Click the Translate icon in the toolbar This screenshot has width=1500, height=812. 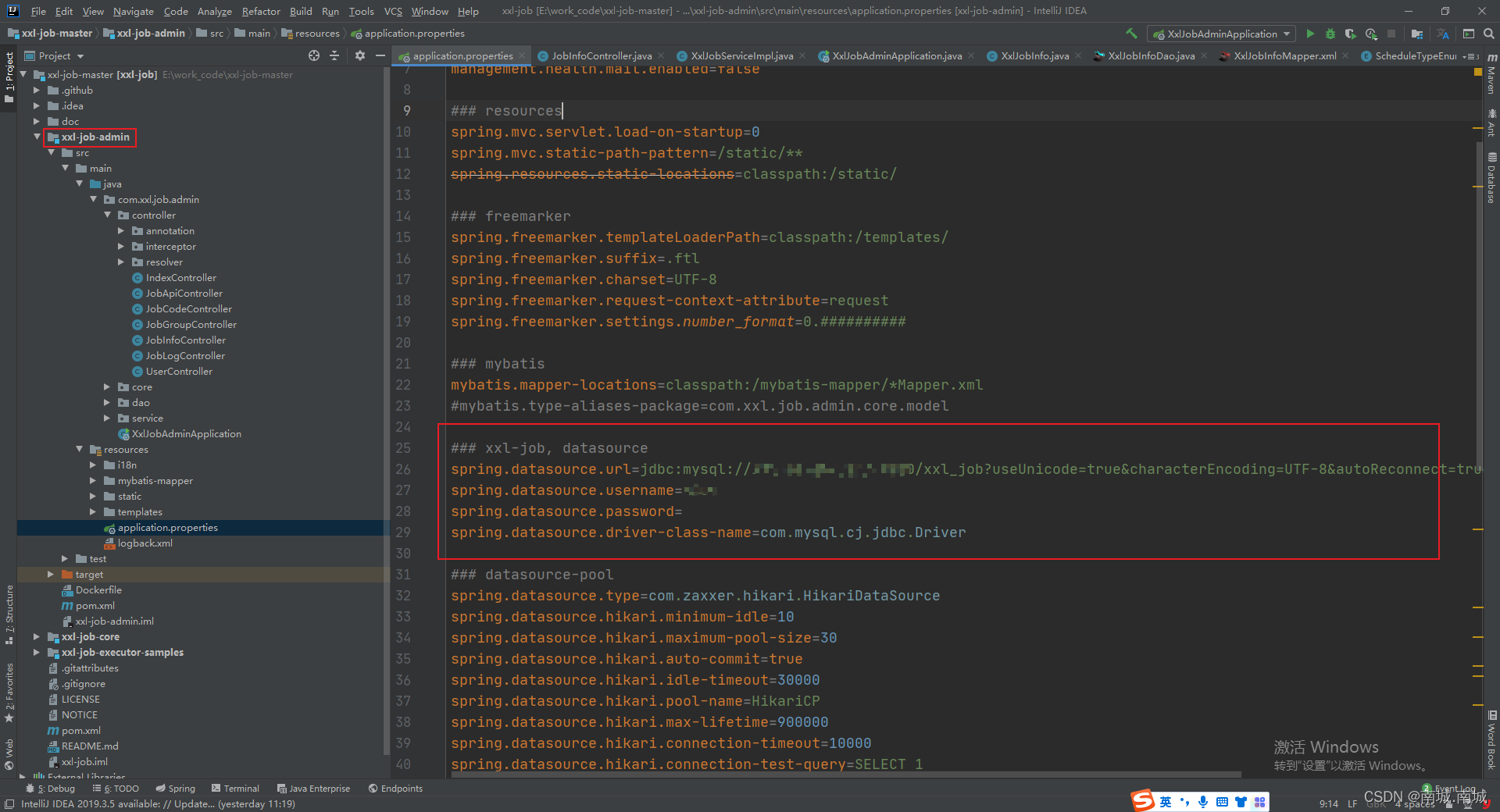[1442, 34]
